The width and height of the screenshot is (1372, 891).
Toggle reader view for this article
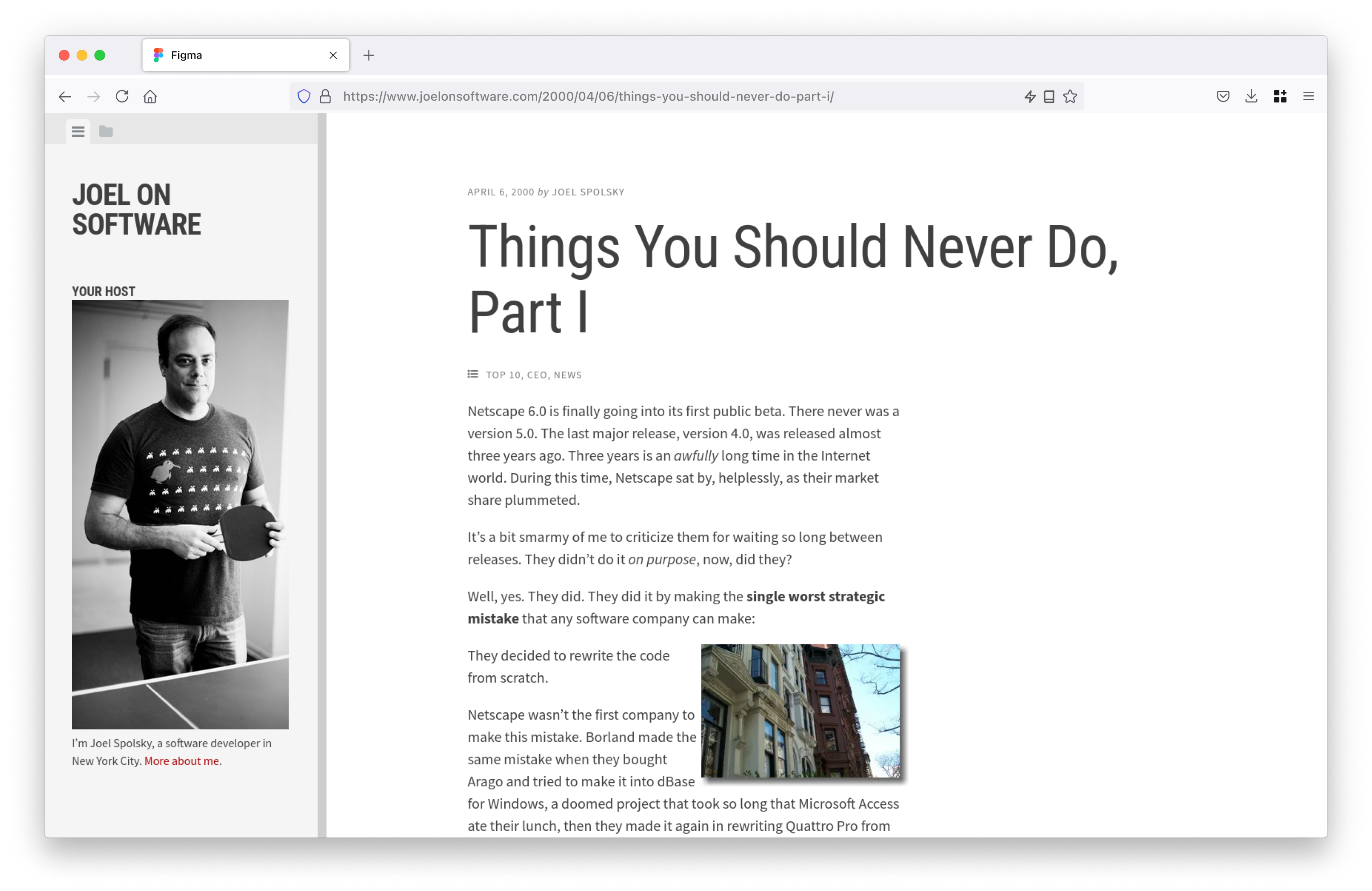[1049, 96]
